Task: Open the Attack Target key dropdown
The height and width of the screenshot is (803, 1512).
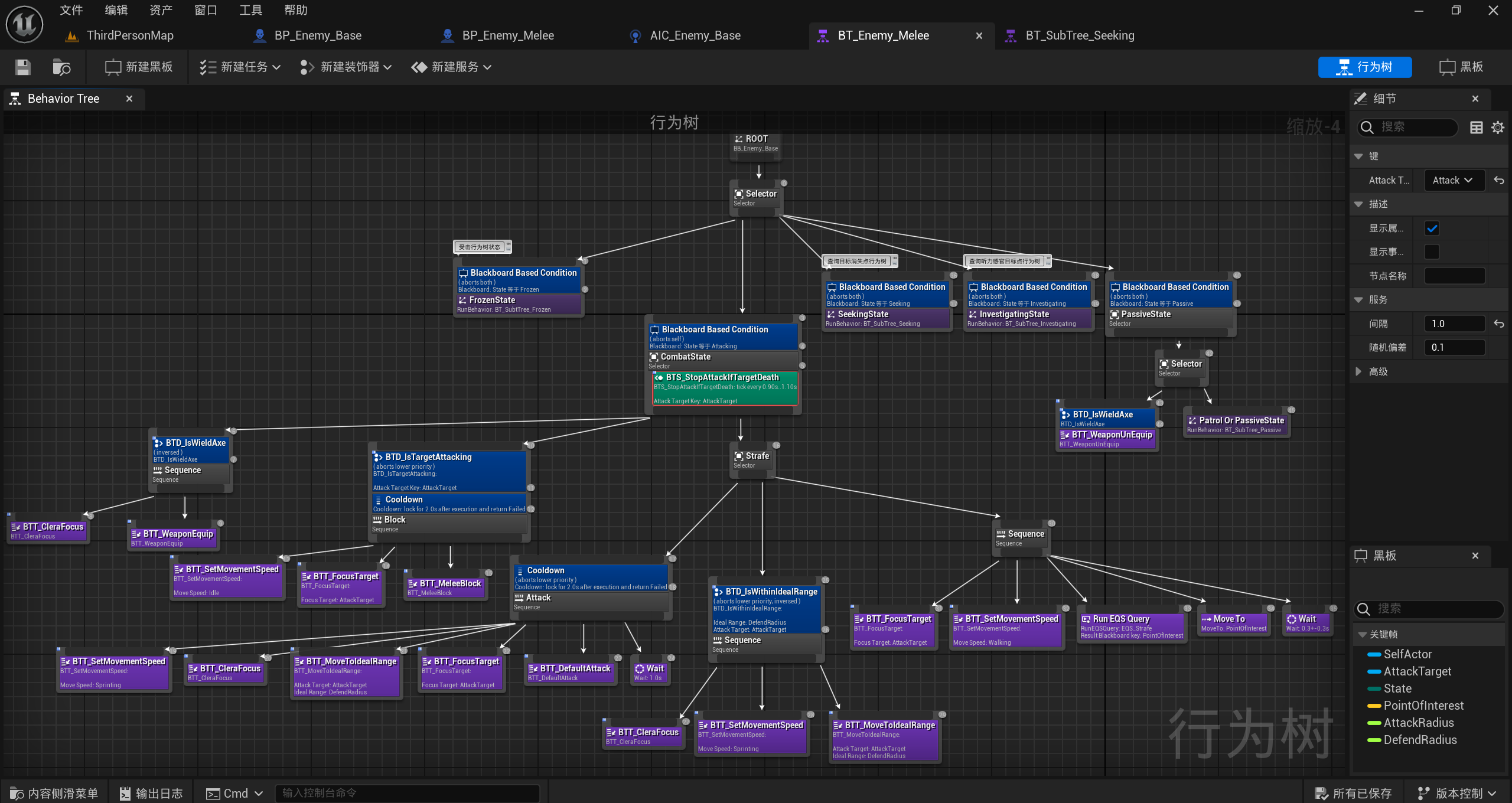Action: tap(1454, 181)
